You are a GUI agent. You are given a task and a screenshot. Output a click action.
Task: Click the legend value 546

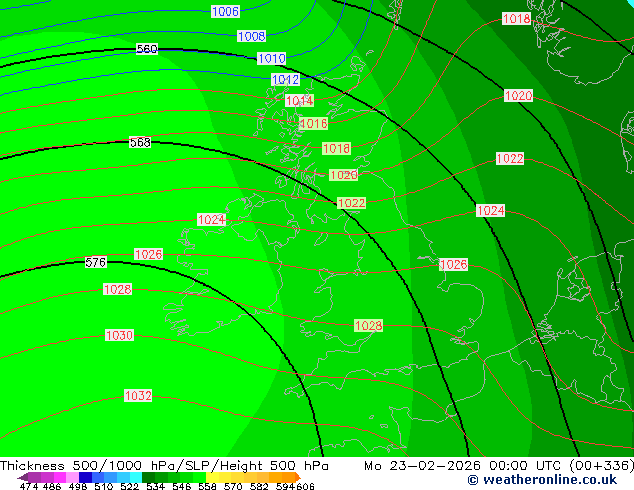click(181, 486)
